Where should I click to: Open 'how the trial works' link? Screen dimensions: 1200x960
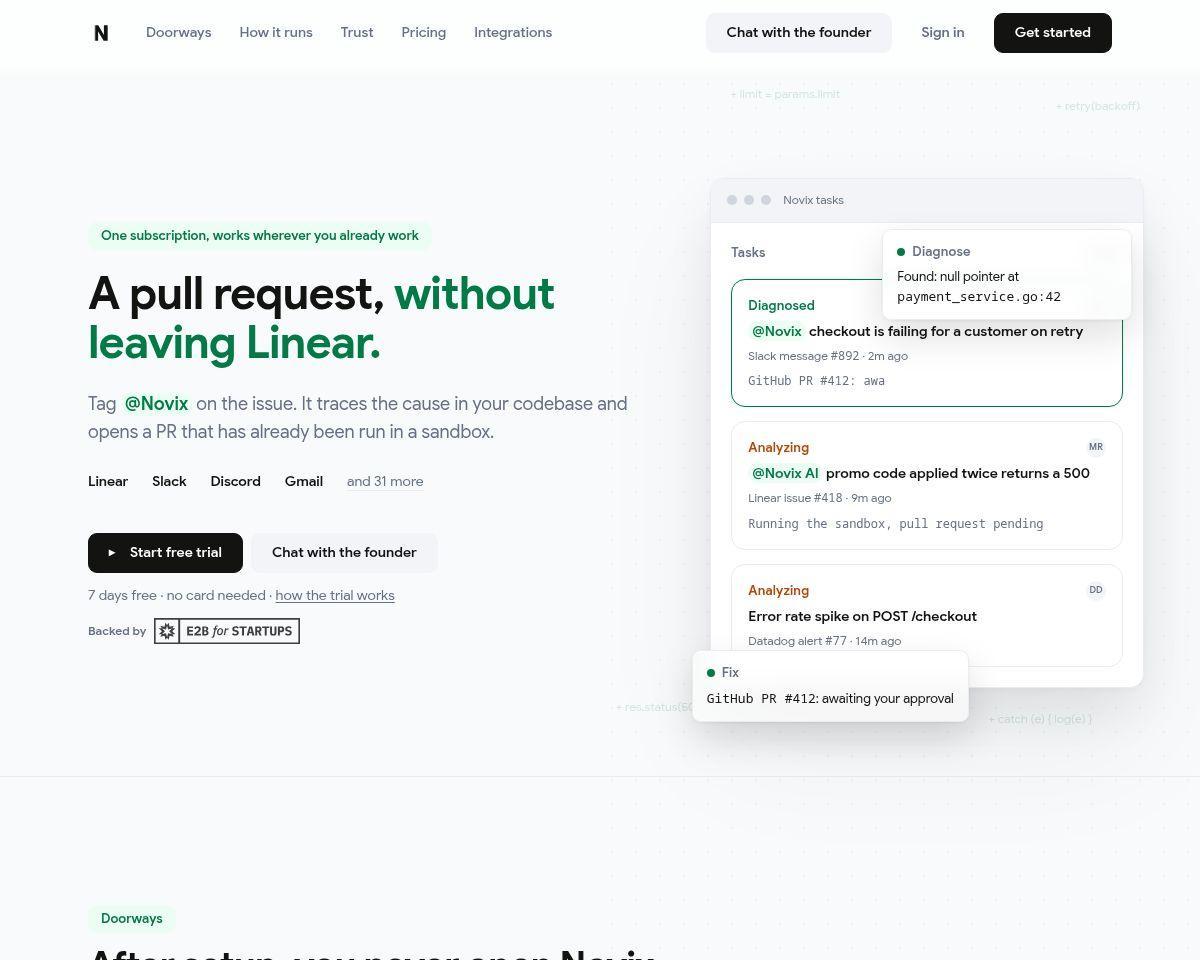coord(335,595)
